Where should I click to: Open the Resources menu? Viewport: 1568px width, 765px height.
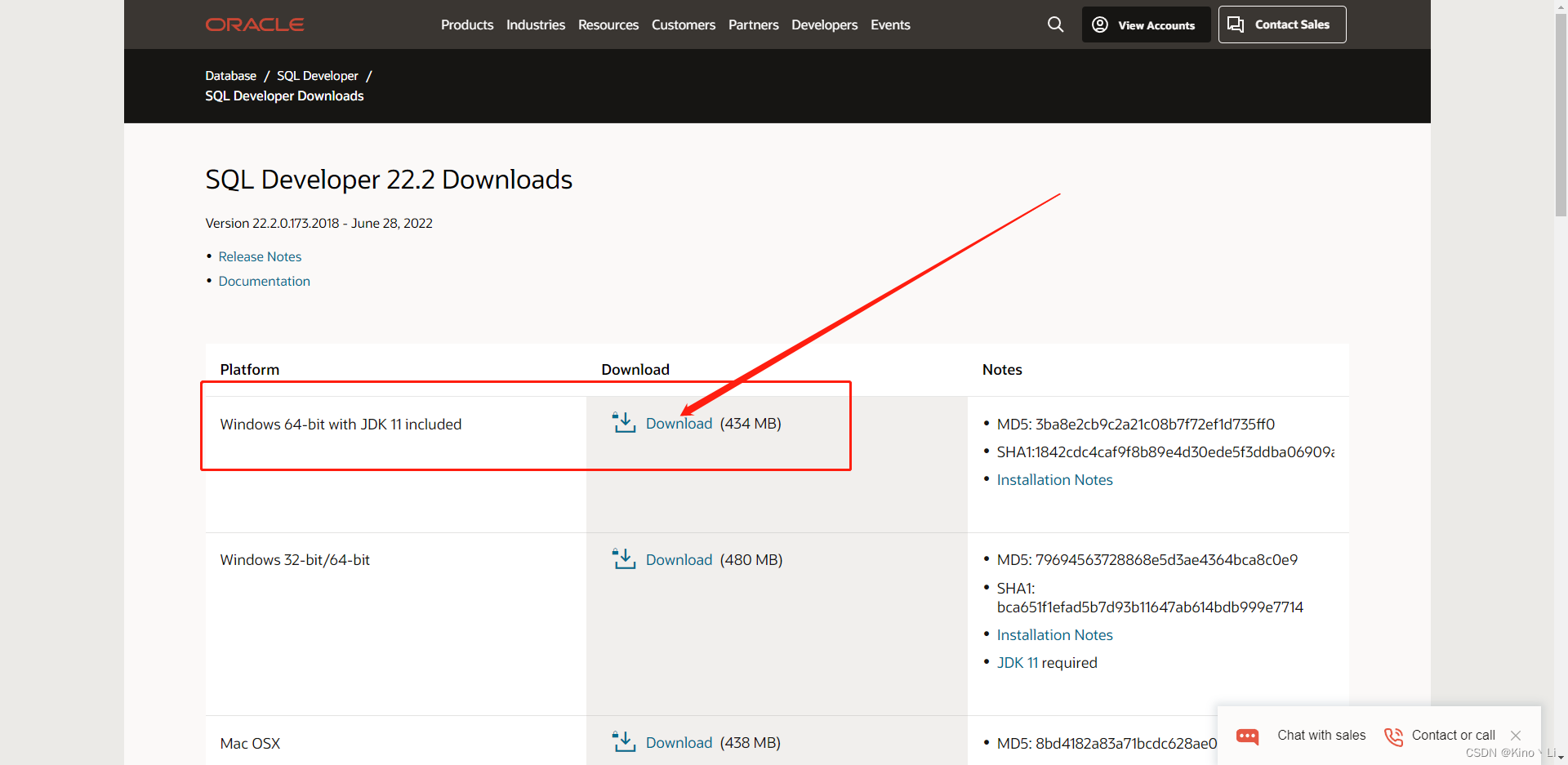[x=608, y=24]
